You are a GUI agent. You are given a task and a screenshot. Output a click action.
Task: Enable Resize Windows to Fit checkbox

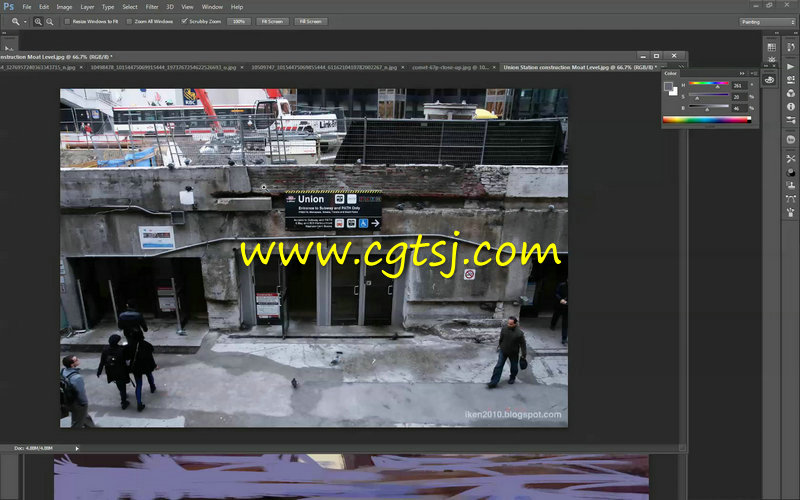[x=67, y=21]
